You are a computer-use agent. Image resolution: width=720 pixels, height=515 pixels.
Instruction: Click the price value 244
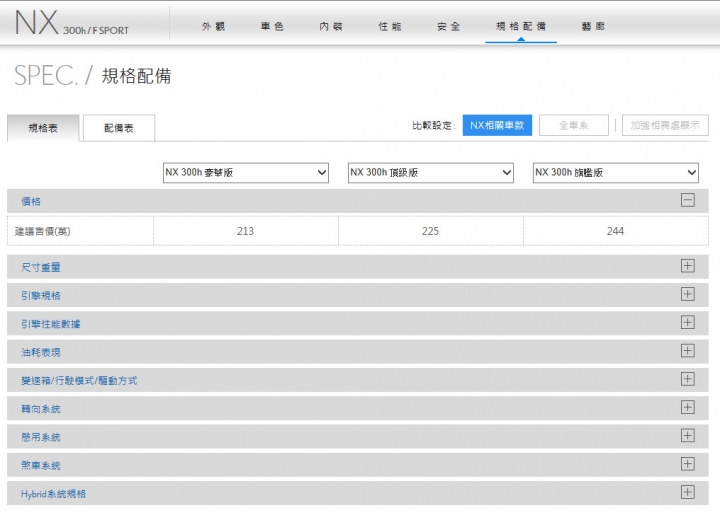coord(615,231)
